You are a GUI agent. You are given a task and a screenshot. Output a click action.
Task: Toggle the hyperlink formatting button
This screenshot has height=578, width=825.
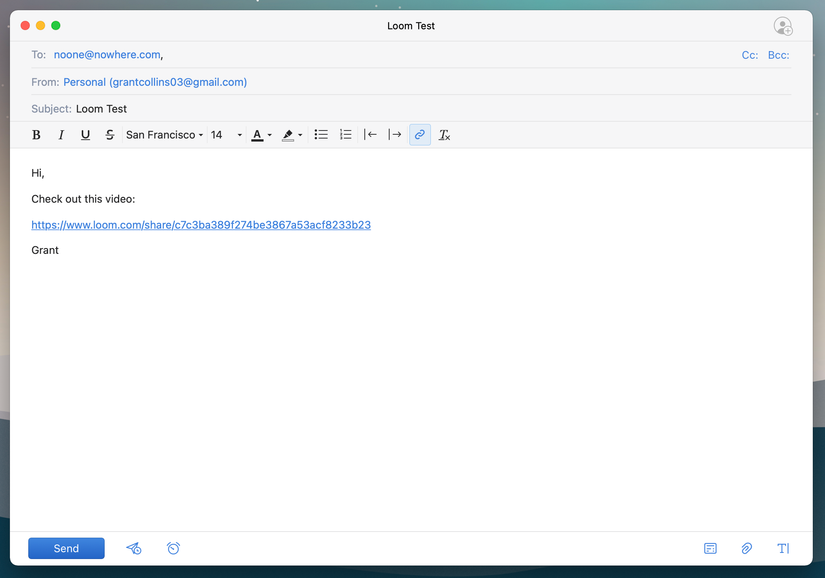coord(419,134)
